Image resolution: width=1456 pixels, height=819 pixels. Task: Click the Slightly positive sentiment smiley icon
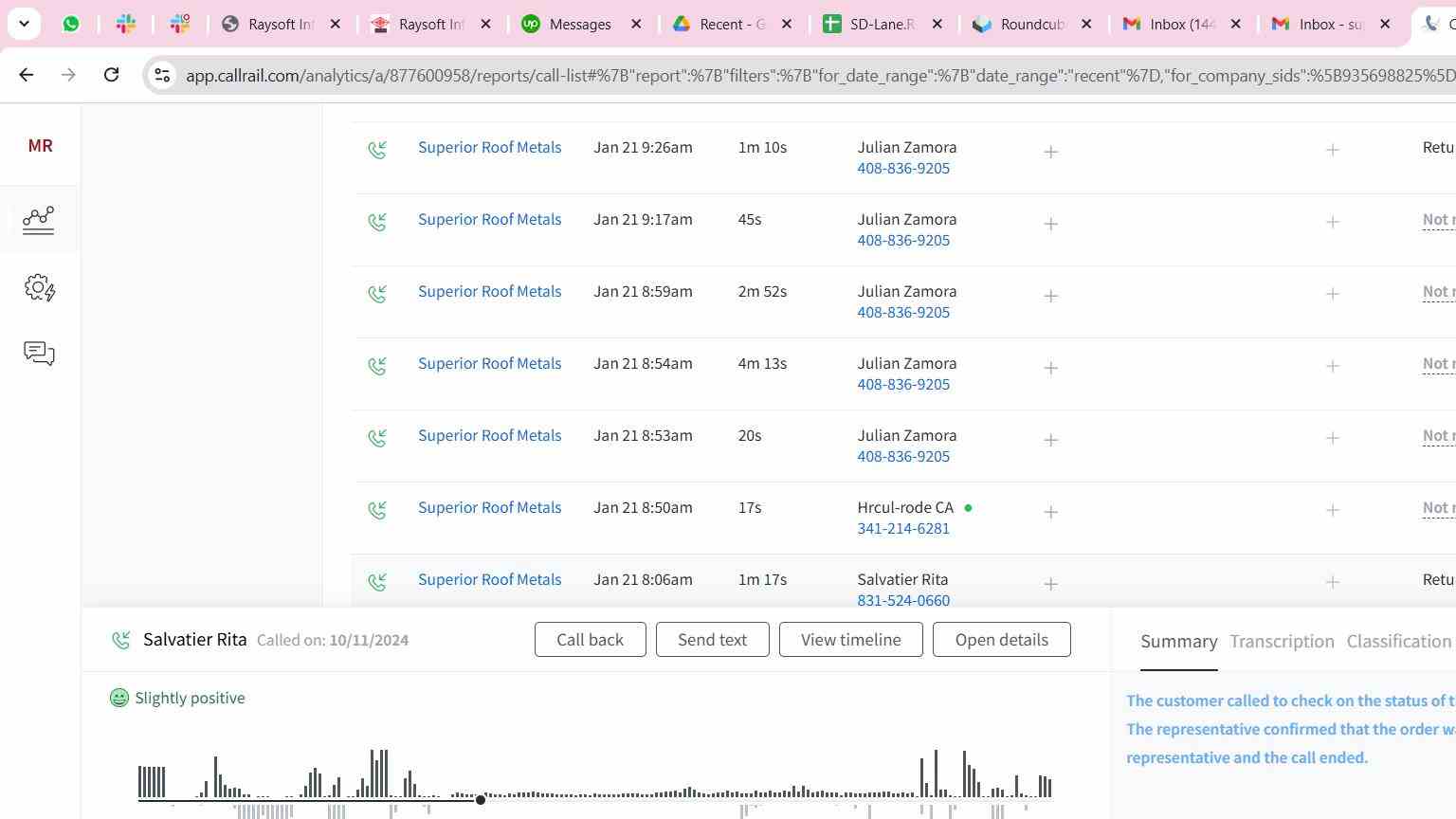click(119, 698)
